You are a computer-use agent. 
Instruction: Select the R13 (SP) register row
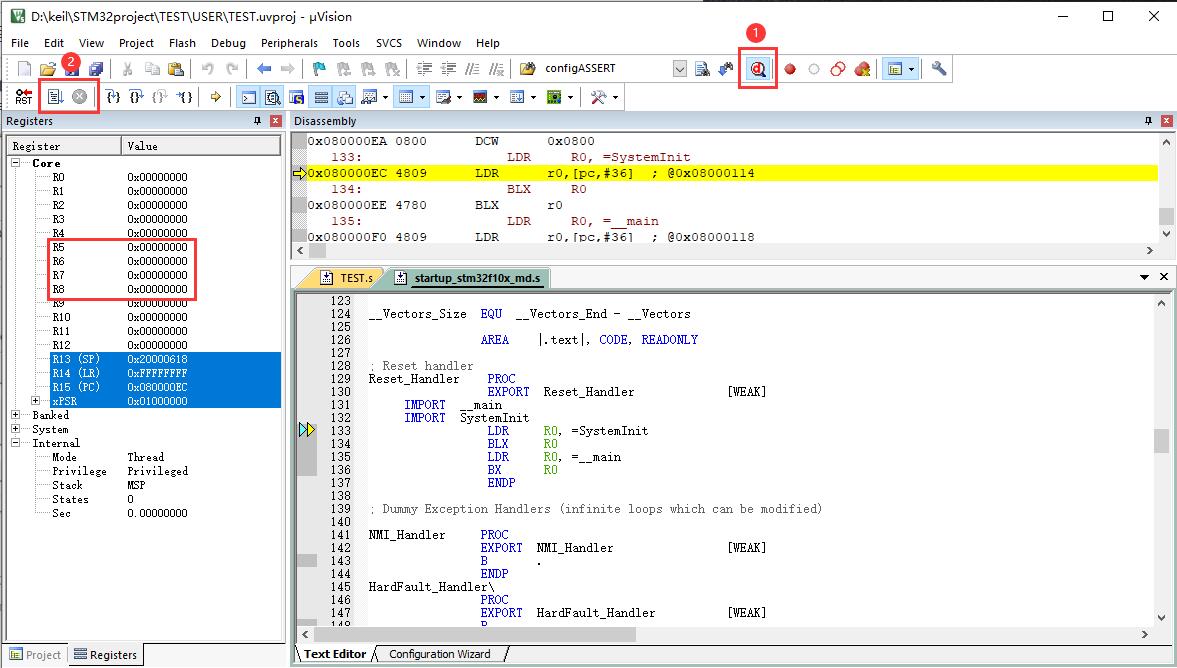[165, 359]
